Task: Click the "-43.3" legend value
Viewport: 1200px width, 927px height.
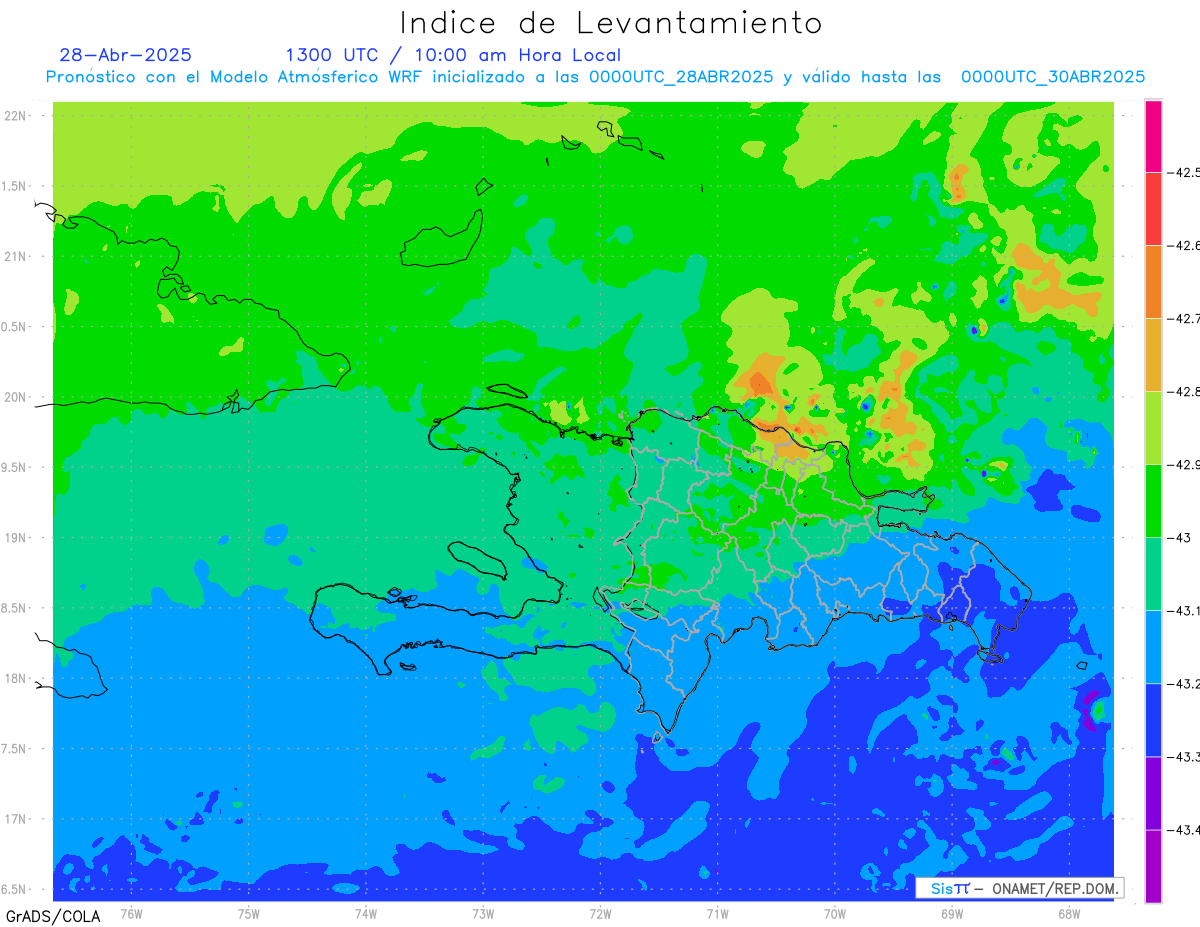Action: tap(1184, 756)
